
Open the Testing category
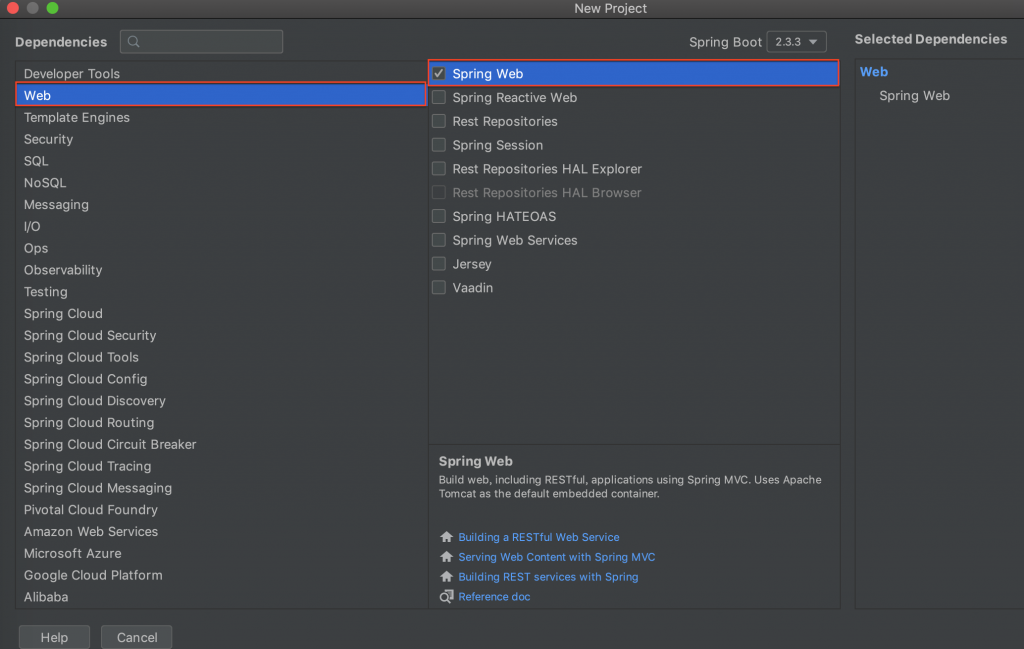point(221,292)
